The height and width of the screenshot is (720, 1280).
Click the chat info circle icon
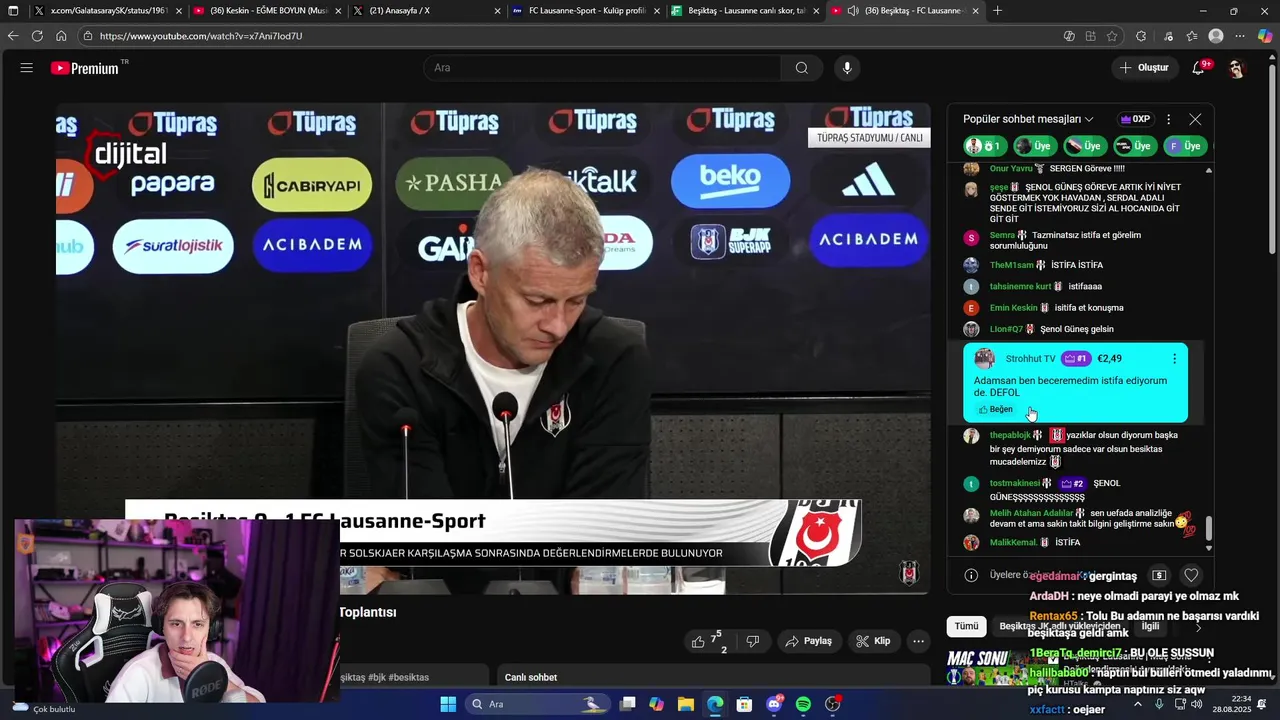tap(970, 575)
